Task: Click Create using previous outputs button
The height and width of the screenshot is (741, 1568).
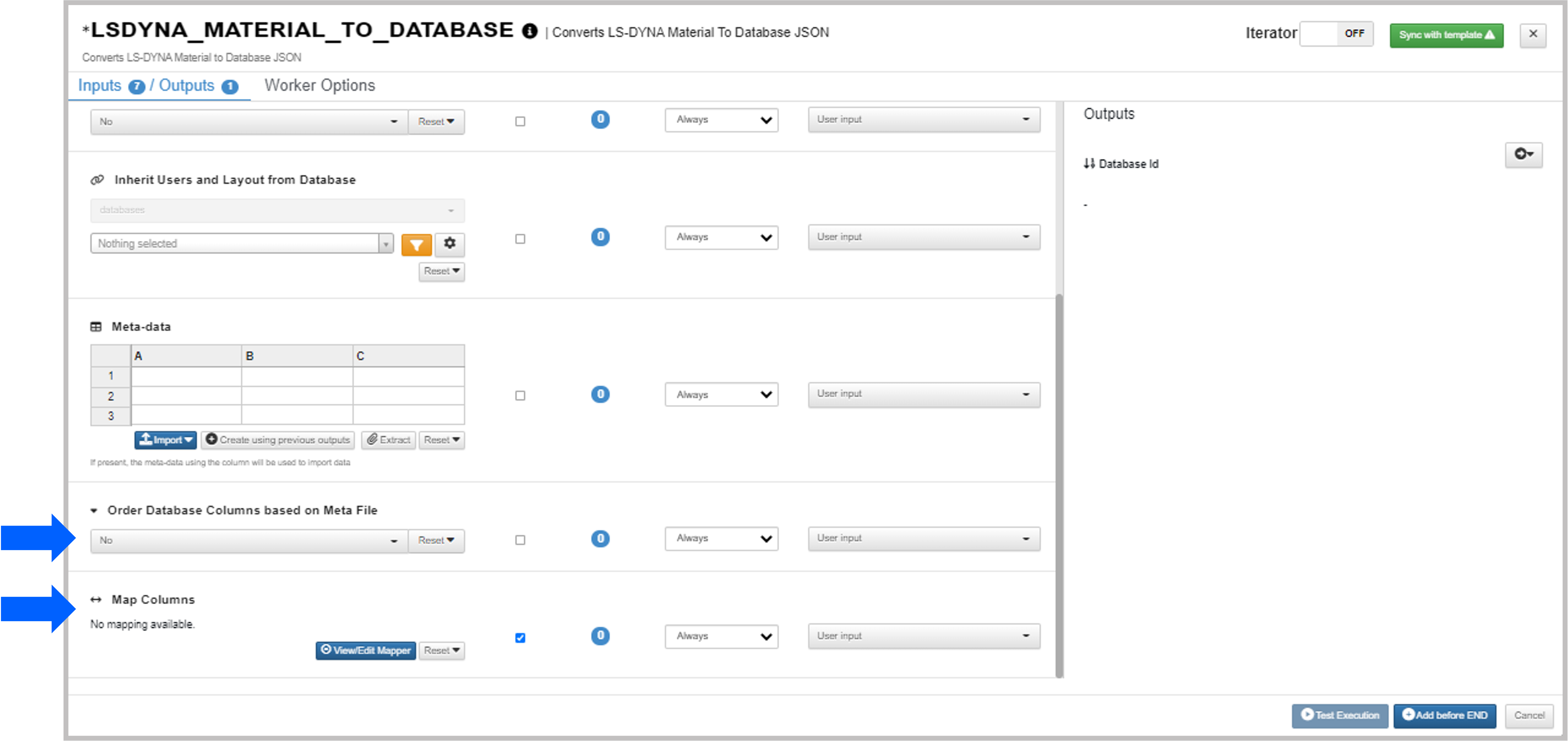Action: pyautogui.click(x=278, y=440)
